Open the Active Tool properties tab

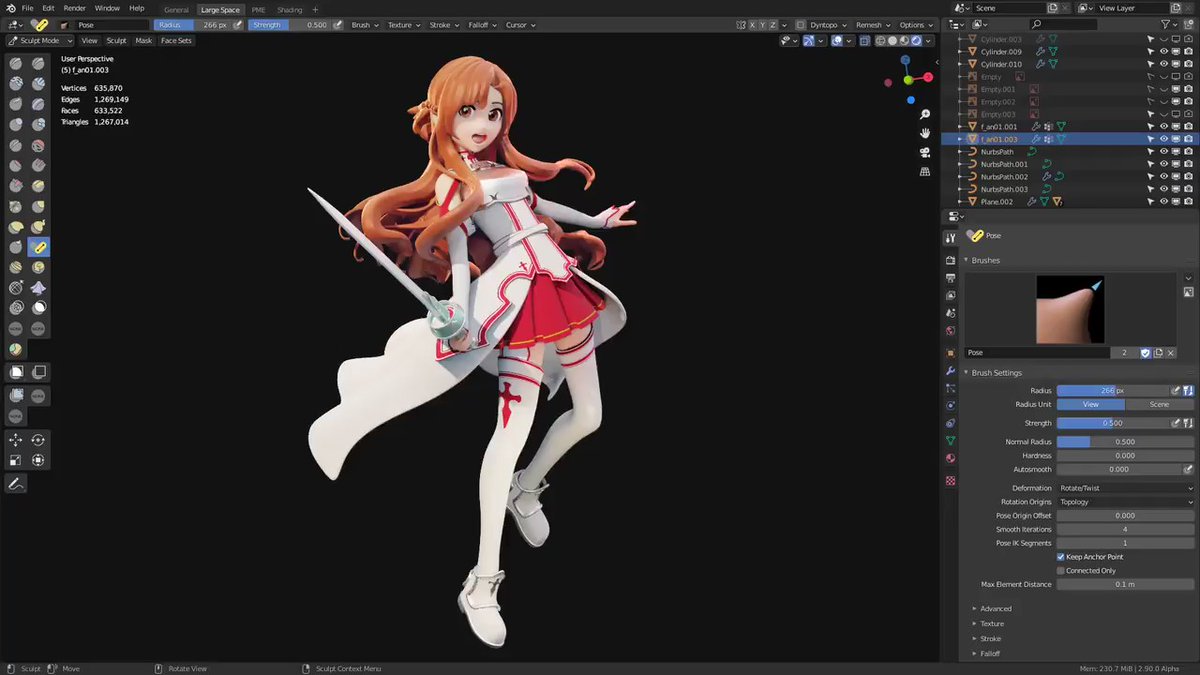pyautogui.click(x=950, y=238)
